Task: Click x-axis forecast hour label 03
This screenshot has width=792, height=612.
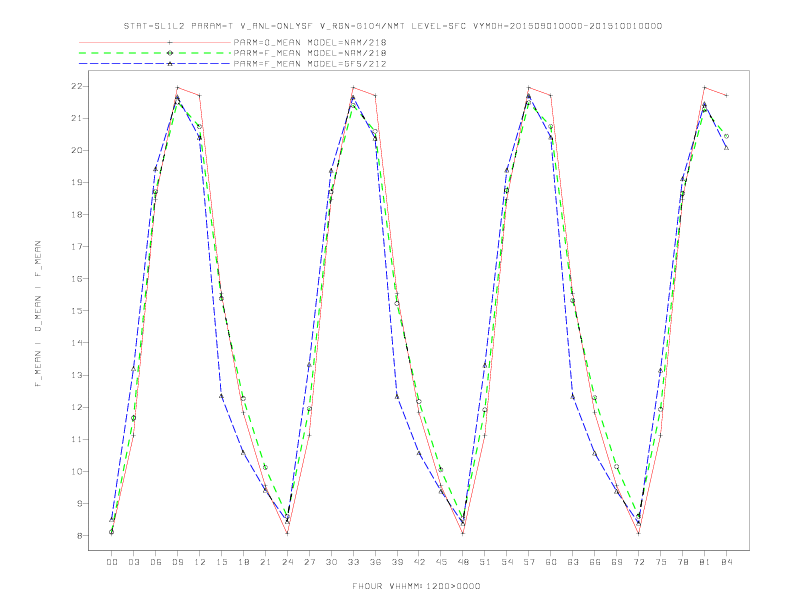Action: point(133,562)
